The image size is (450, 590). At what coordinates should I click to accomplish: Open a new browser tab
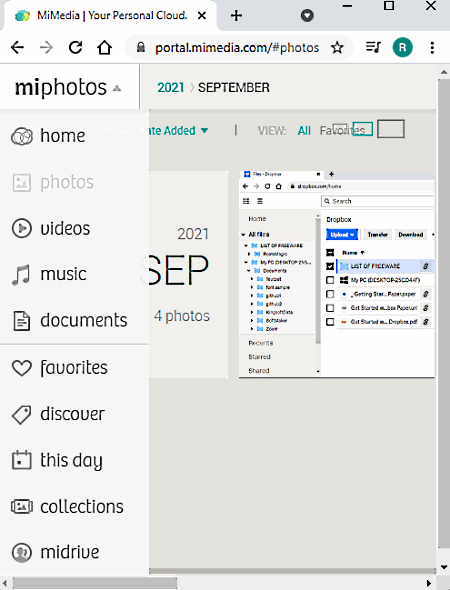[236, 15]
